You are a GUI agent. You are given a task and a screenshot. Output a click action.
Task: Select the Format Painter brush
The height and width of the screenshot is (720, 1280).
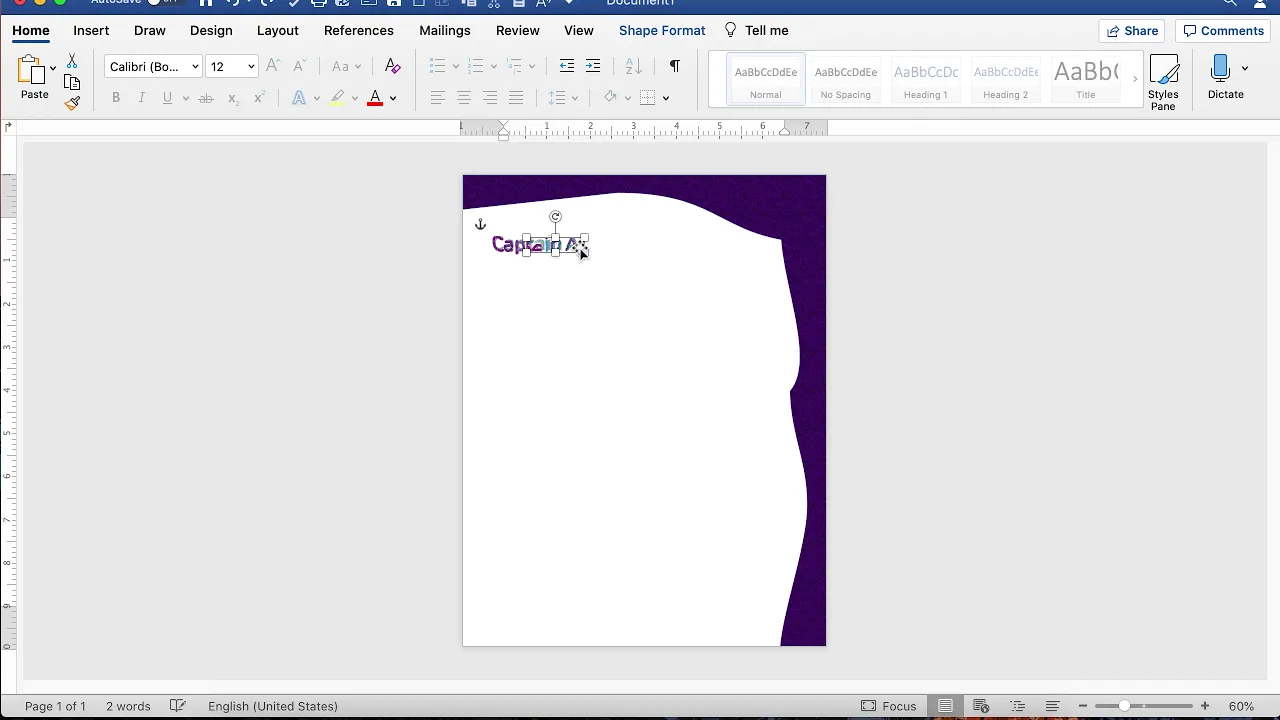pos(72,102)
